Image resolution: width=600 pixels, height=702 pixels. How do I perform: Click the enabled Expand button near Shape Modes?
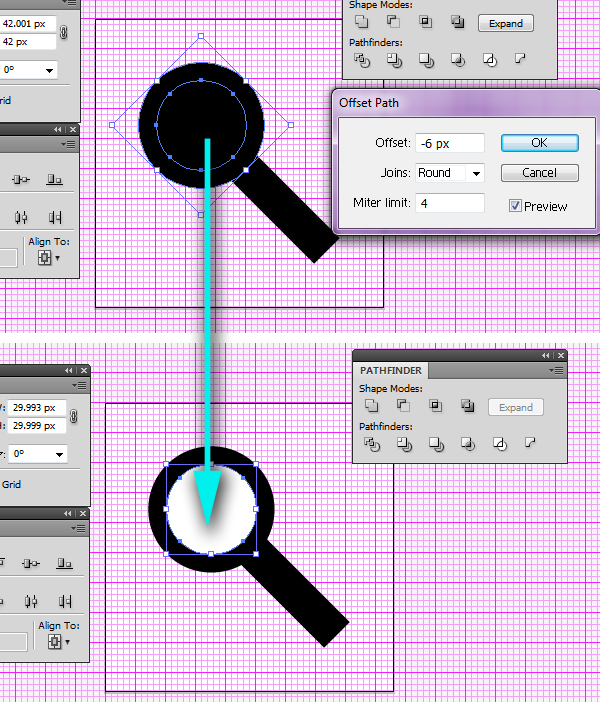coord(506,23)
